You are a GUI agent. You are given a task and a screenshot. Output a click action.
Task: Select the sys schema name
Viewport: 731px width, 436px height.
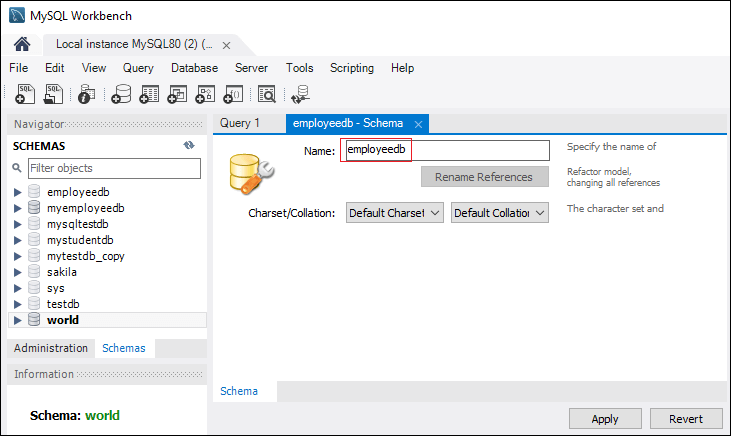coord(55,288)
